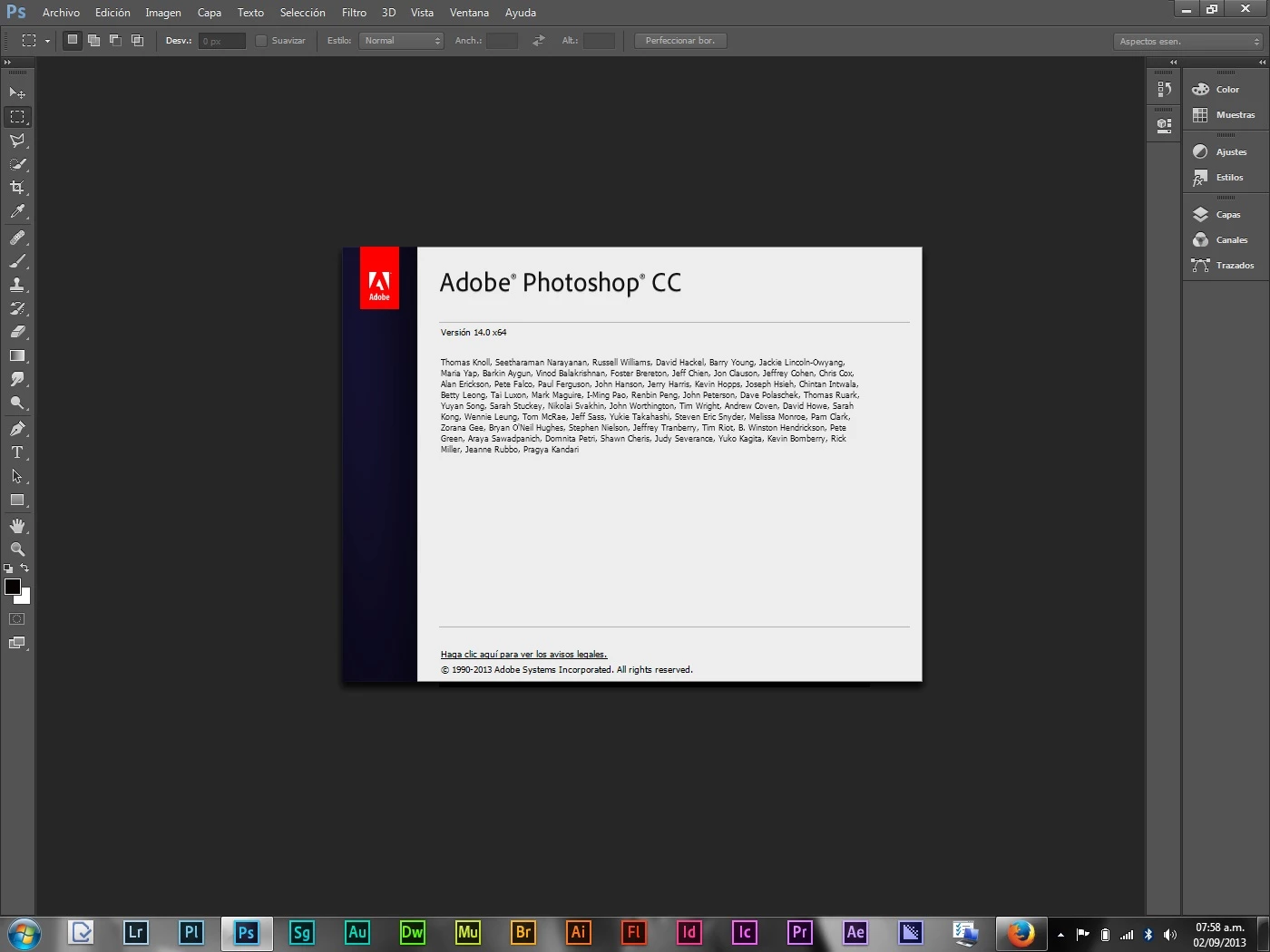Click the white background color swatch
Screen dimensions: 1270x952
25,598
